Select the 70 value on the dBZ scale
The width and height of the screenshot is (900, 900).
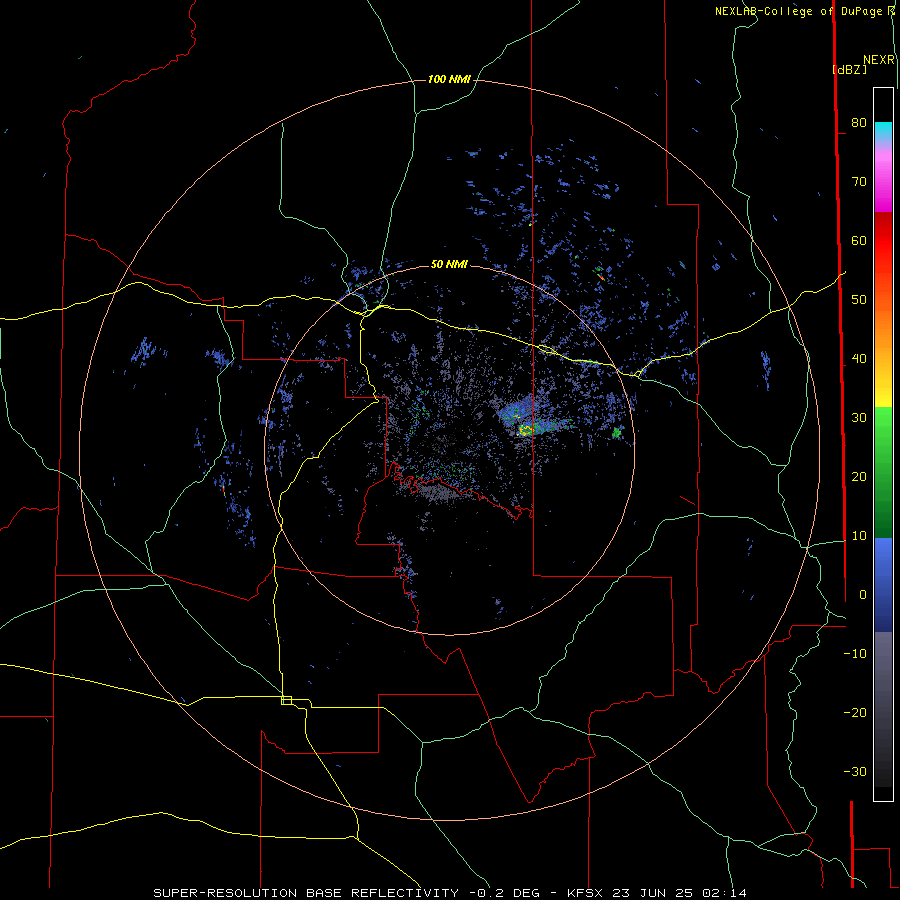point(859,182)
